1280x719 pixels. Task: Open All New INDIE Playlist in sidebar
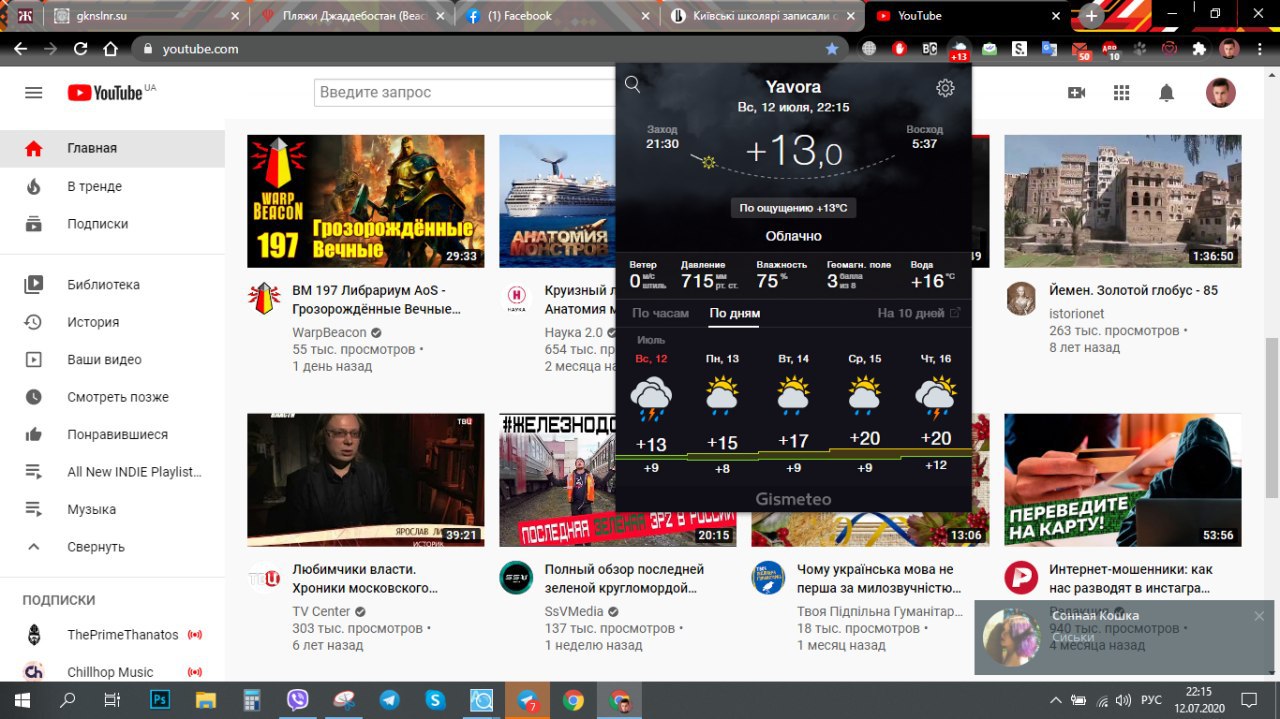pyautogui.click(x=112, y=472)
